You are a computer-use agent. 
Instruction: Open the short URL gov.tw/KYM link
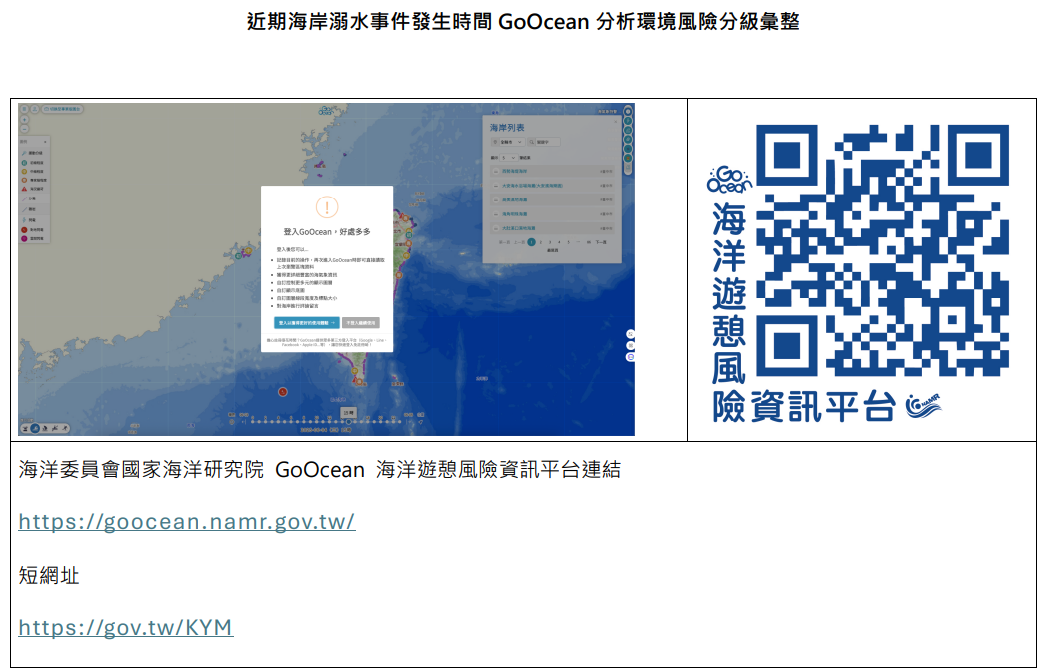click(126, 627)
